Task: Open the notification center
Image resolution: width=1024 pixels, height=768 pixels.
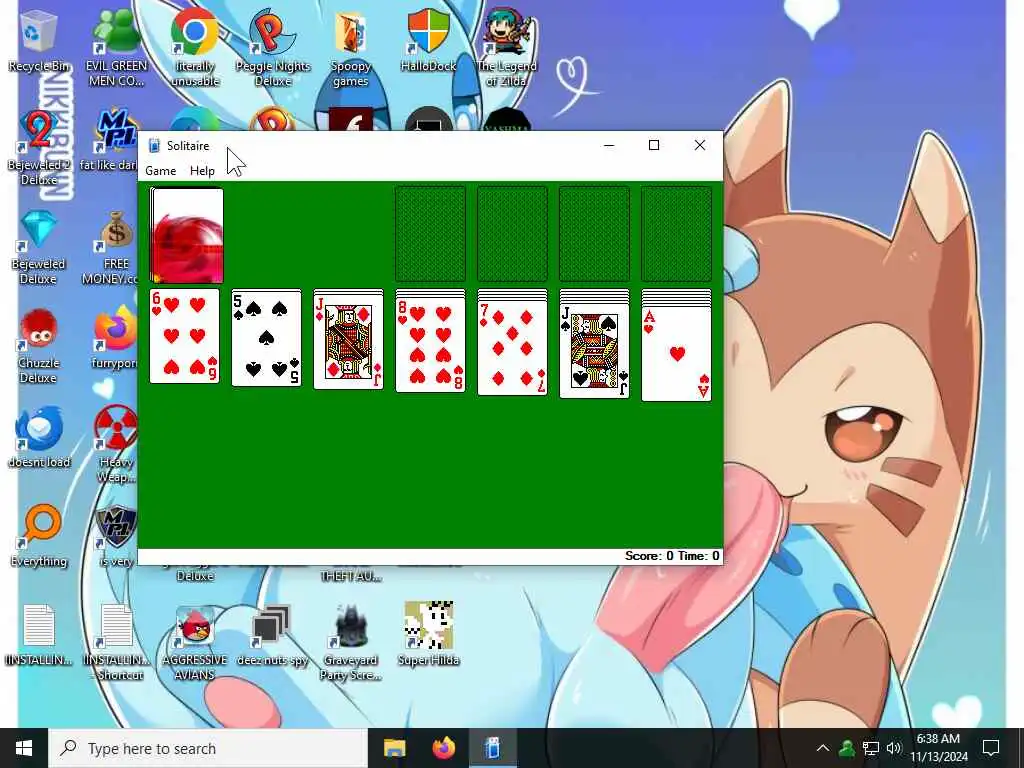Action: click(991, 748)
